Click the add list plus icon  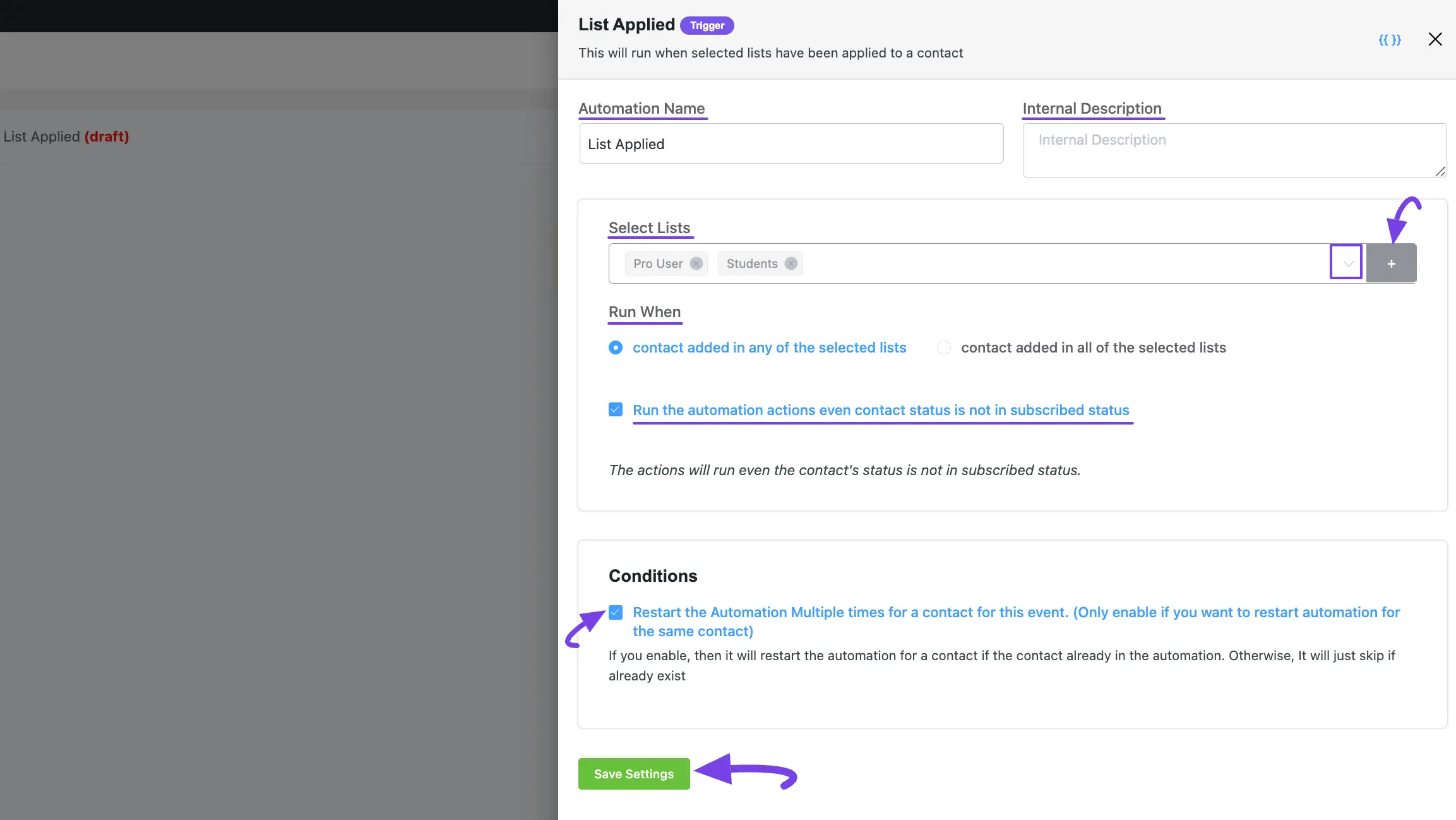(x=1391, y=263)
